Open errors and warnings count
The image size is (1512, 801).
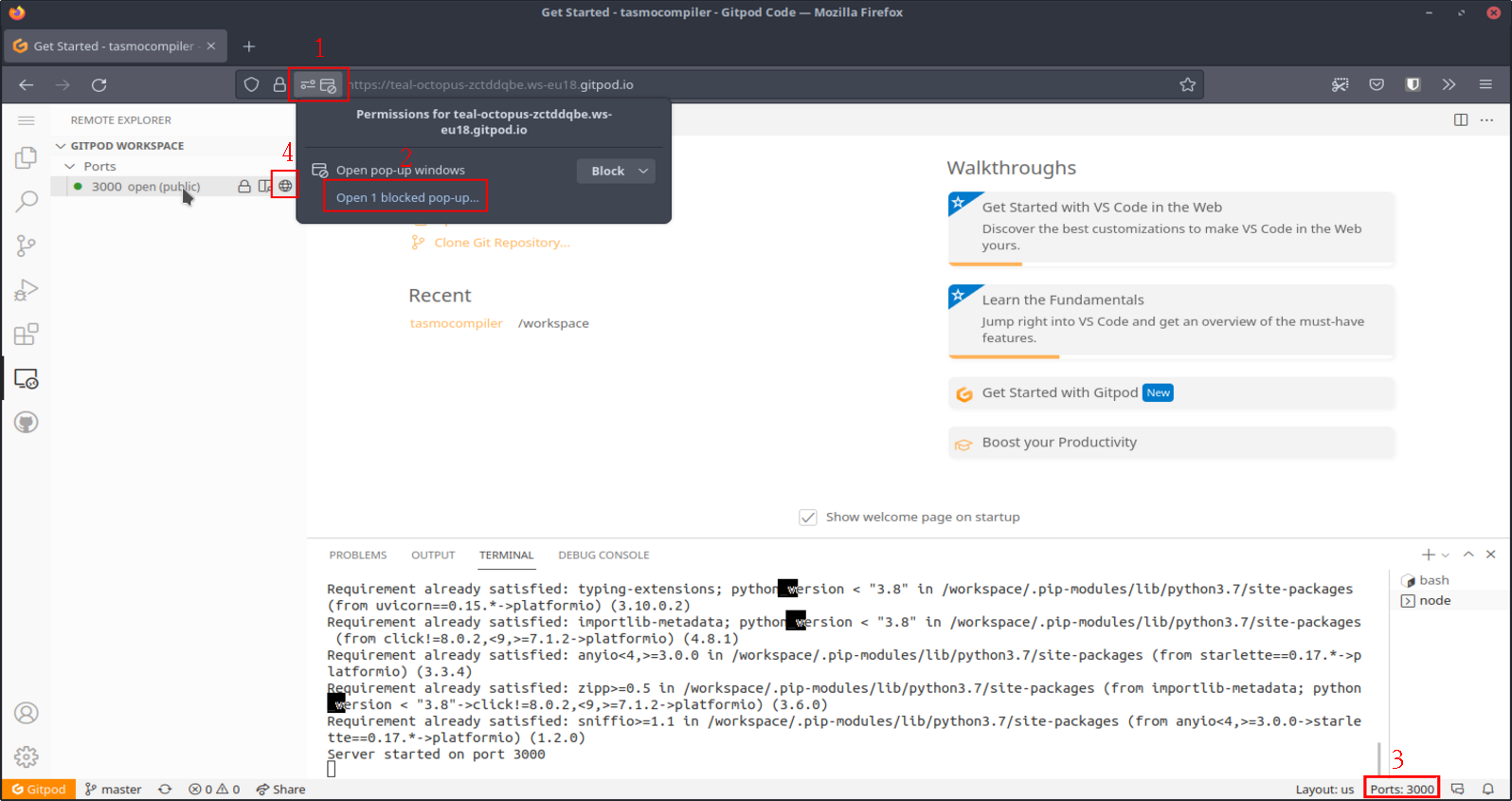(x=214, y=789)
